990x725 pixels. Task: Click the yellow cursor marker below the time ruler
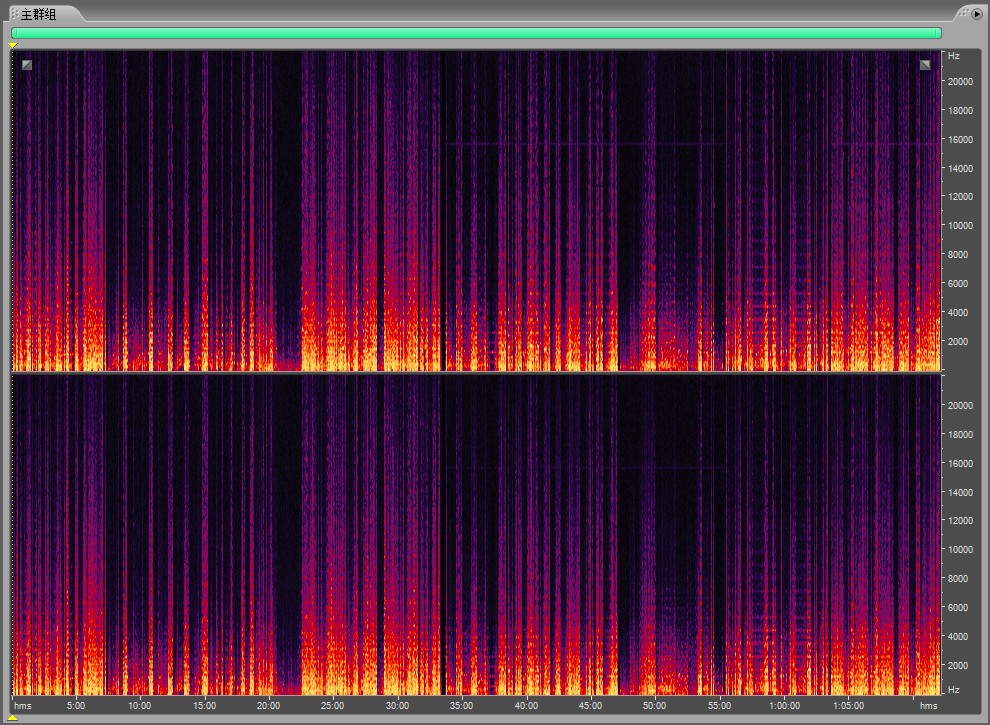(x=13, y=718)
